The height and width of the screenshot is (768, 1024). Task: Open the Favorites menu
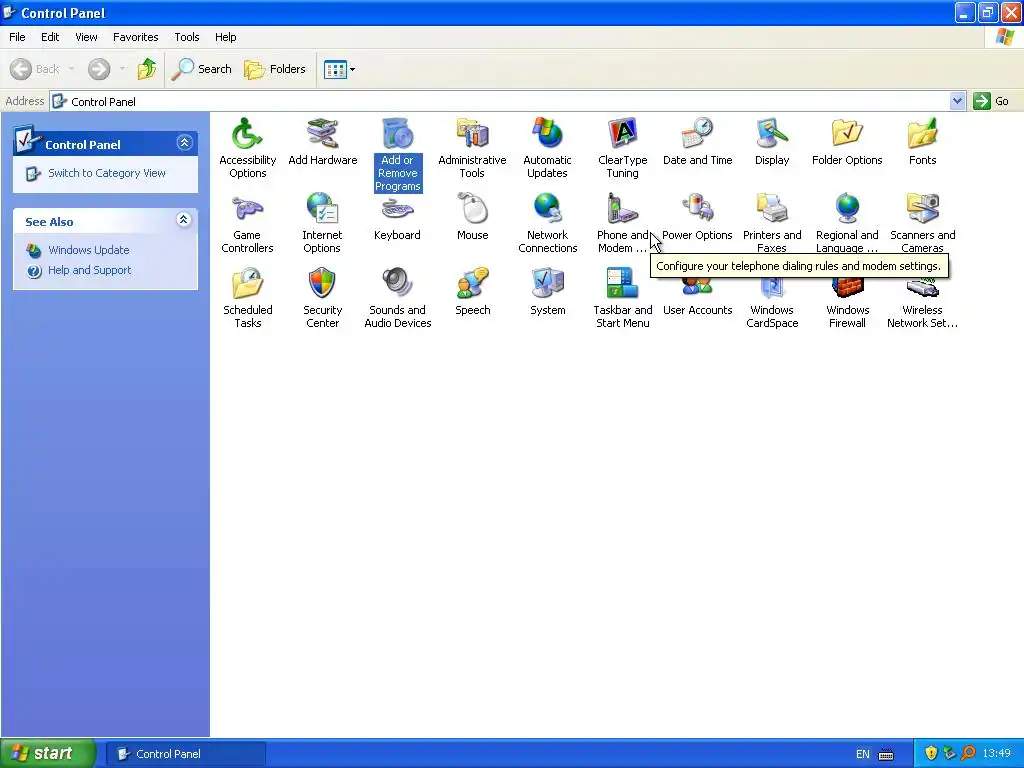coord(136,37)
